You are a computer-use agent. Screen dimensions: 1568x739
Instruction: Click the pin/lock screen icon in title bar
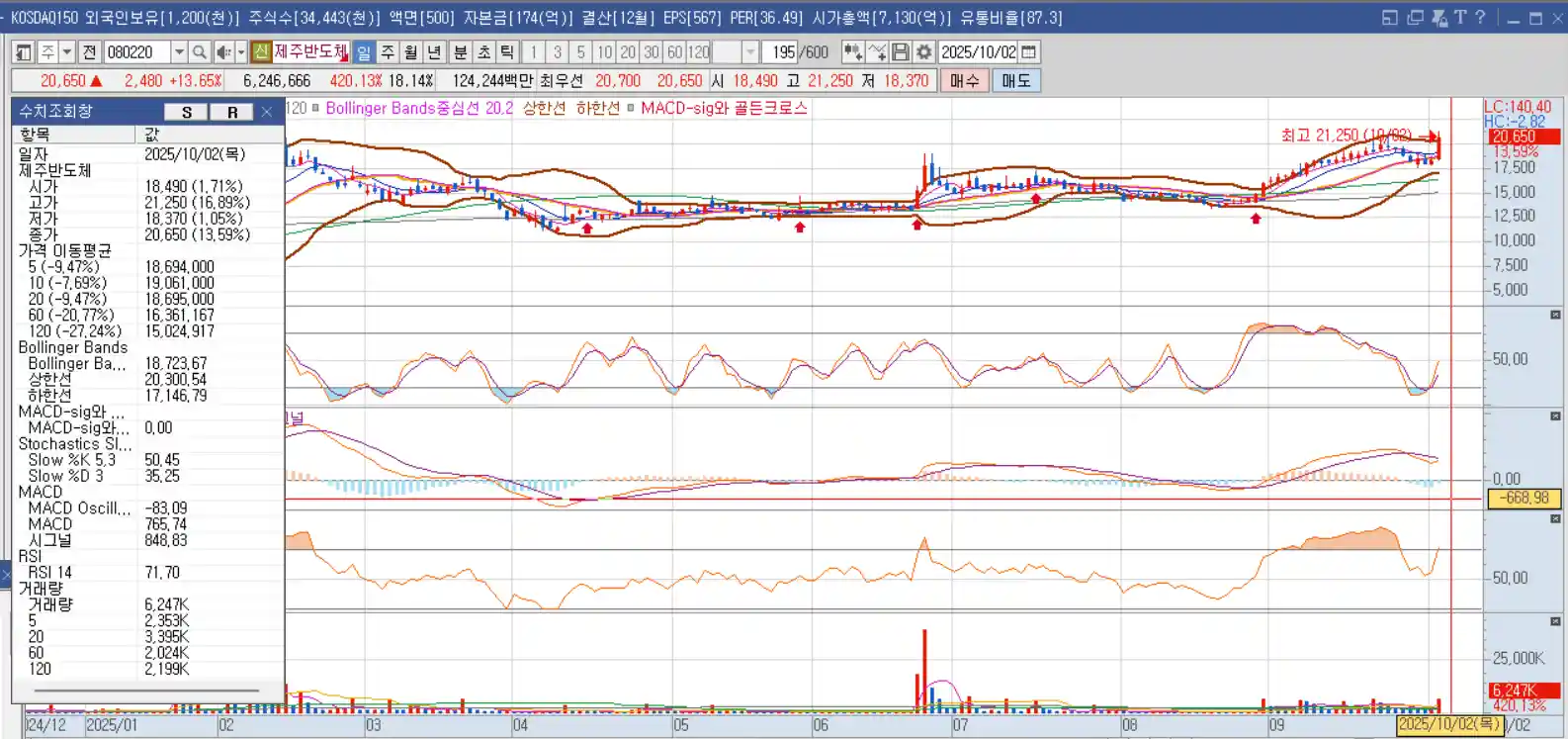[x=1439, y=18]
